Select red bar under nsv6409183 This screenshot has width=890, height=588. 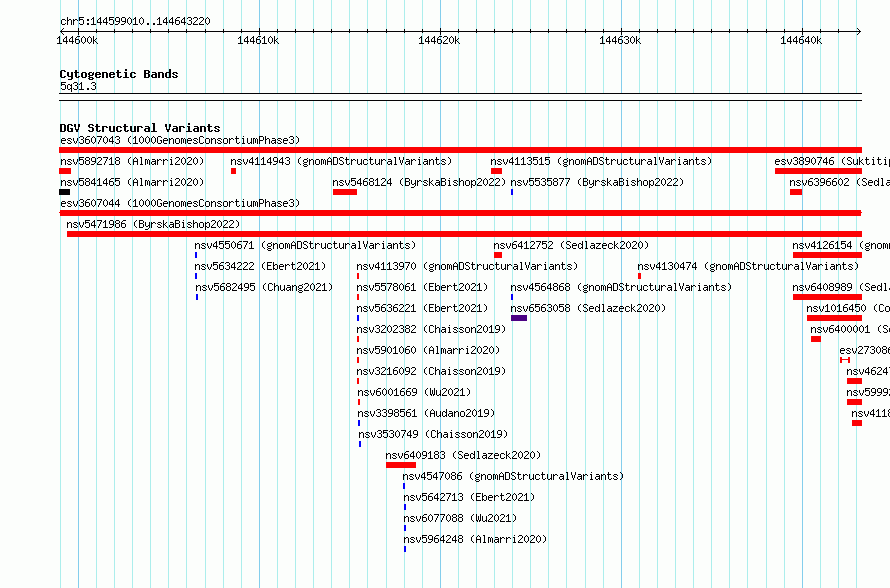[401, 465]
